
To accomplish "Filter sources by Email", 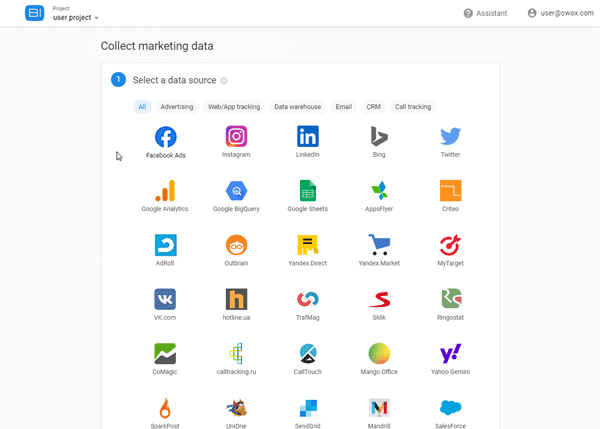I will coord(344,107).
